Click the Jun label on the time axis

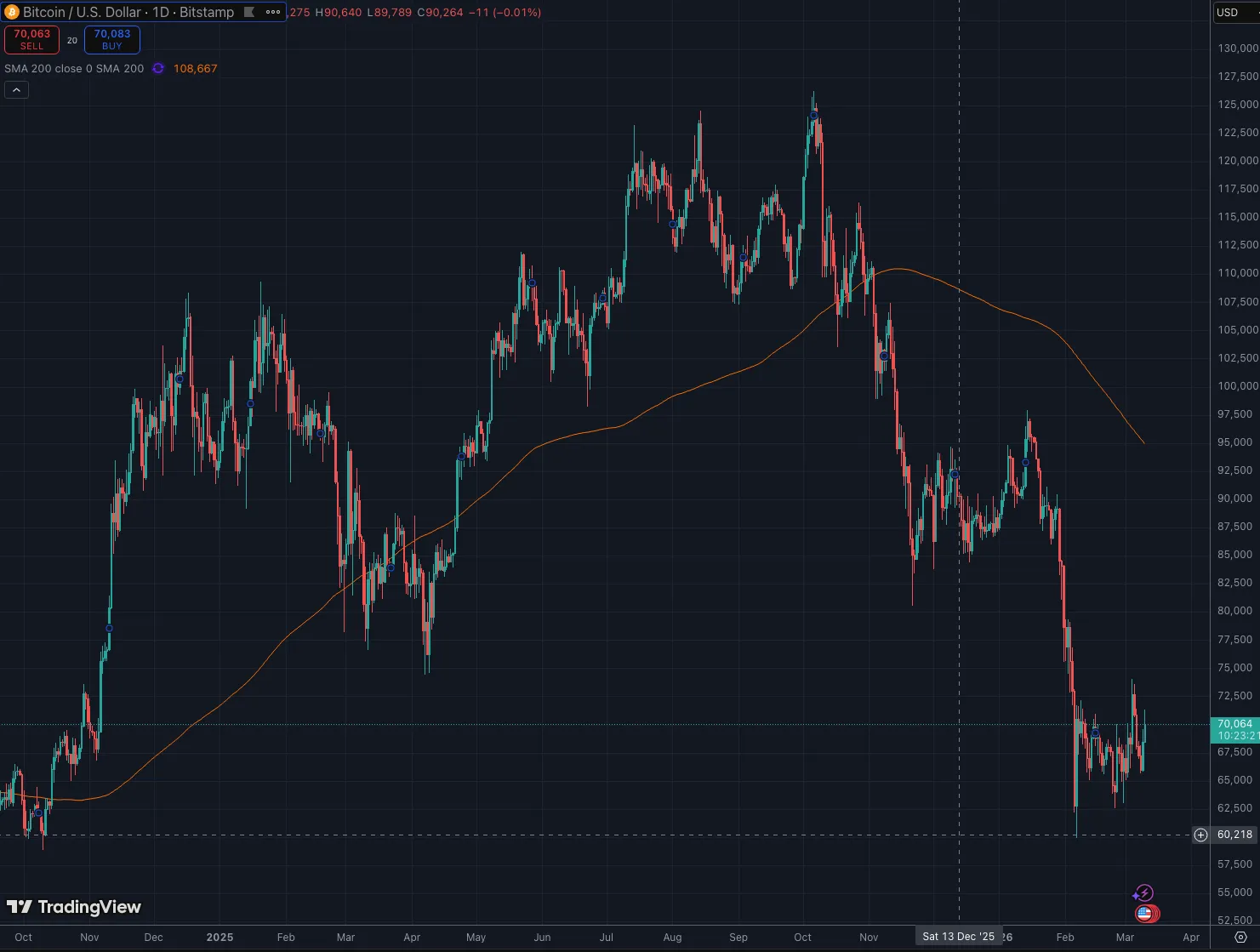(x=542, y=938)
